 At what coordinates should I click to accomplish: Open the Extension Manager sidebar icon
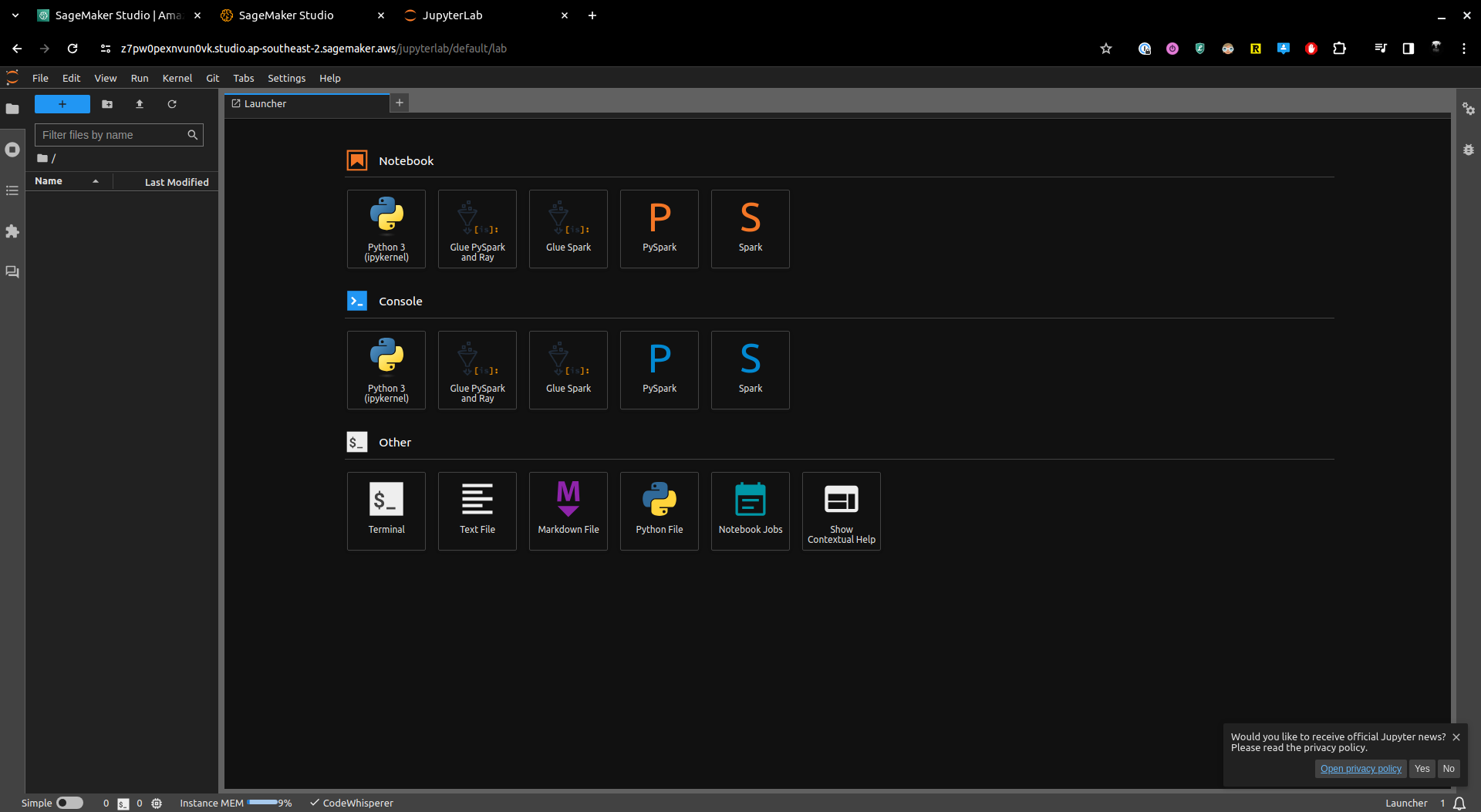(12, 231)
